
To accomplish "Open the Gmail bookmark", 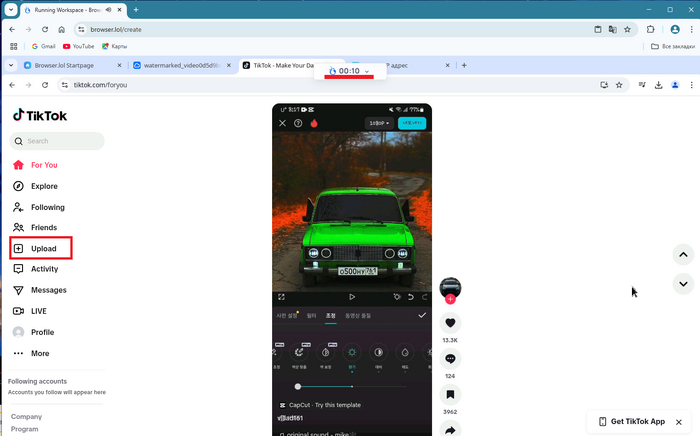I will coord(43,46).
